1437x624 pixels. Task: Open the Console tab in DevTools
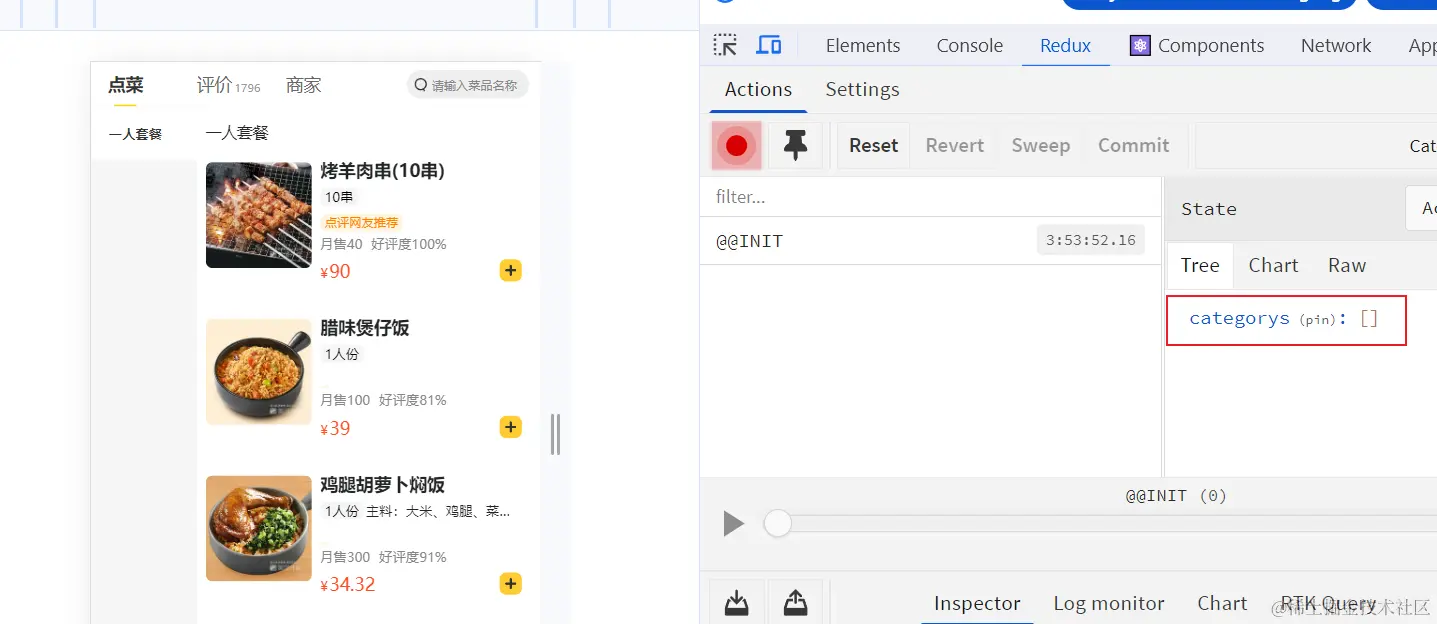970,45
